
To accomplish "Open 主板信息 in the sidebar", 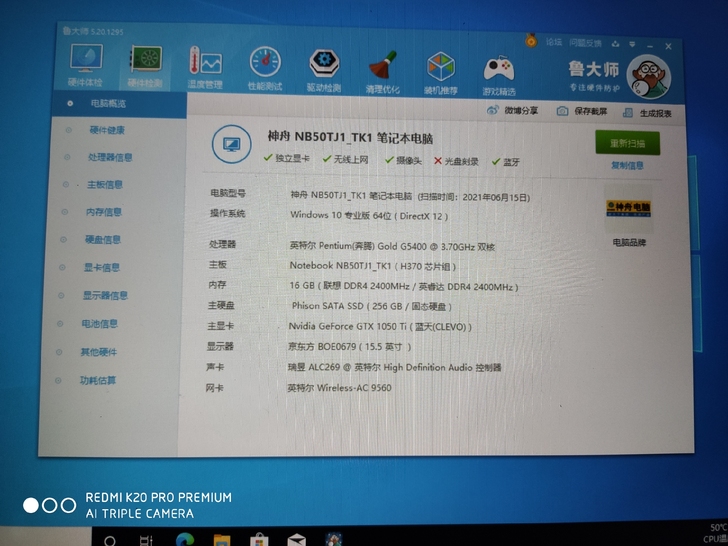I will click(x=105, y=185).
